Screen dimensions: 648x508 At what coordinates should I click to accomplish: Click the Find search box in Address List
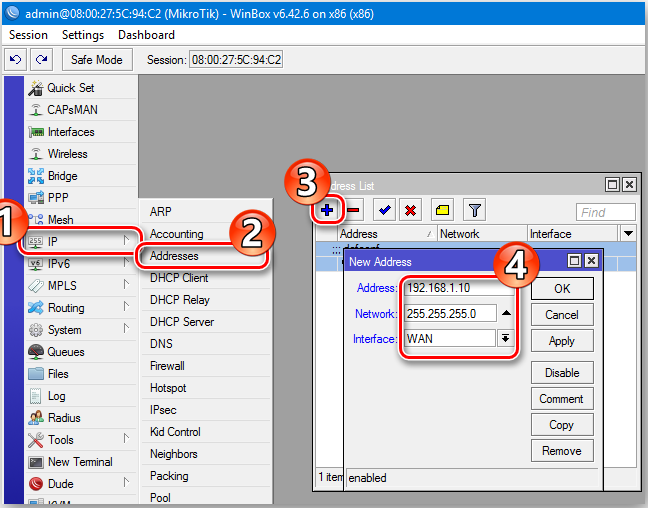click(x=605, y=212)
